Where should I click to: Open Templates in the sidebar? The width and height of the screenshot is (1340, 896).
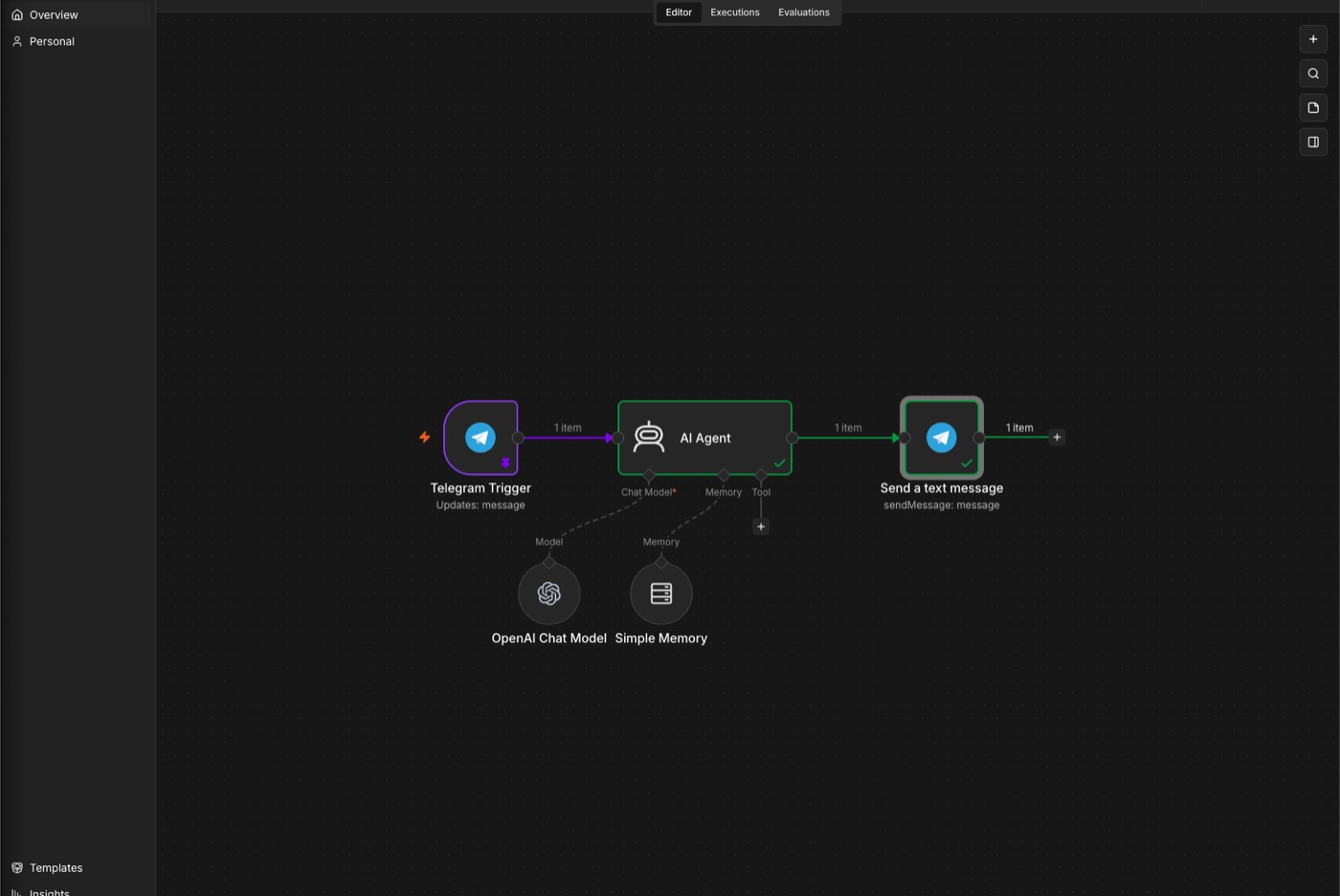[78, 868]
